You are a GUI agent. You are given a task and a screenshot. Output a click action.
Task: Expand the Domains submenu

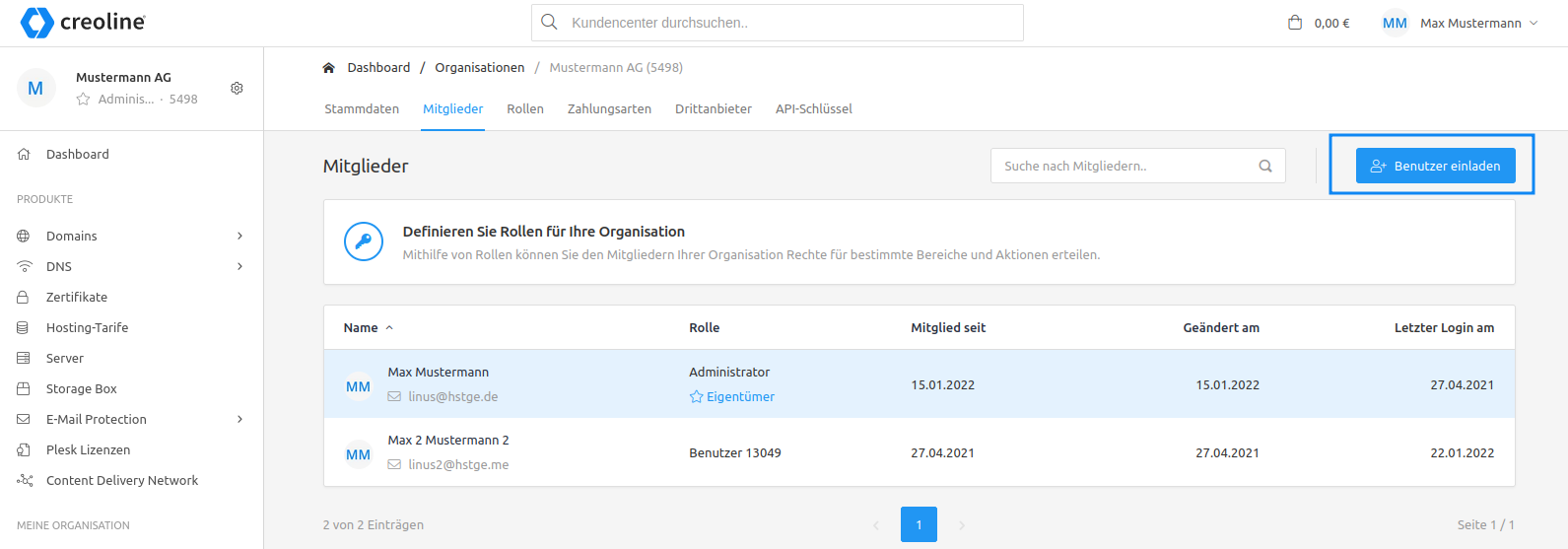pos(239,236)
